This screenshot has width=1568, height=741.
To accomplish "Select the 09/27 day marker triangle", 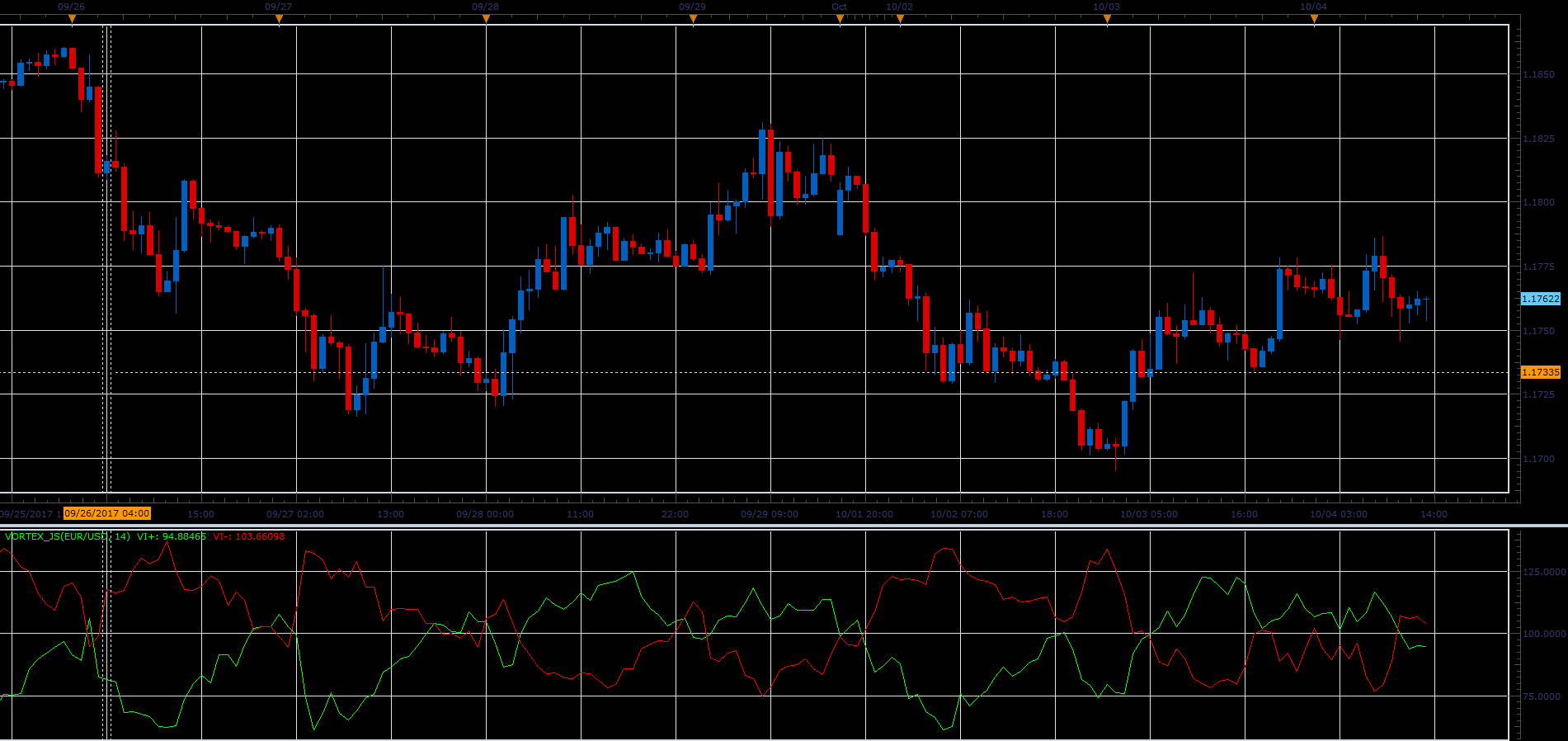I will (x=279, y=18).
